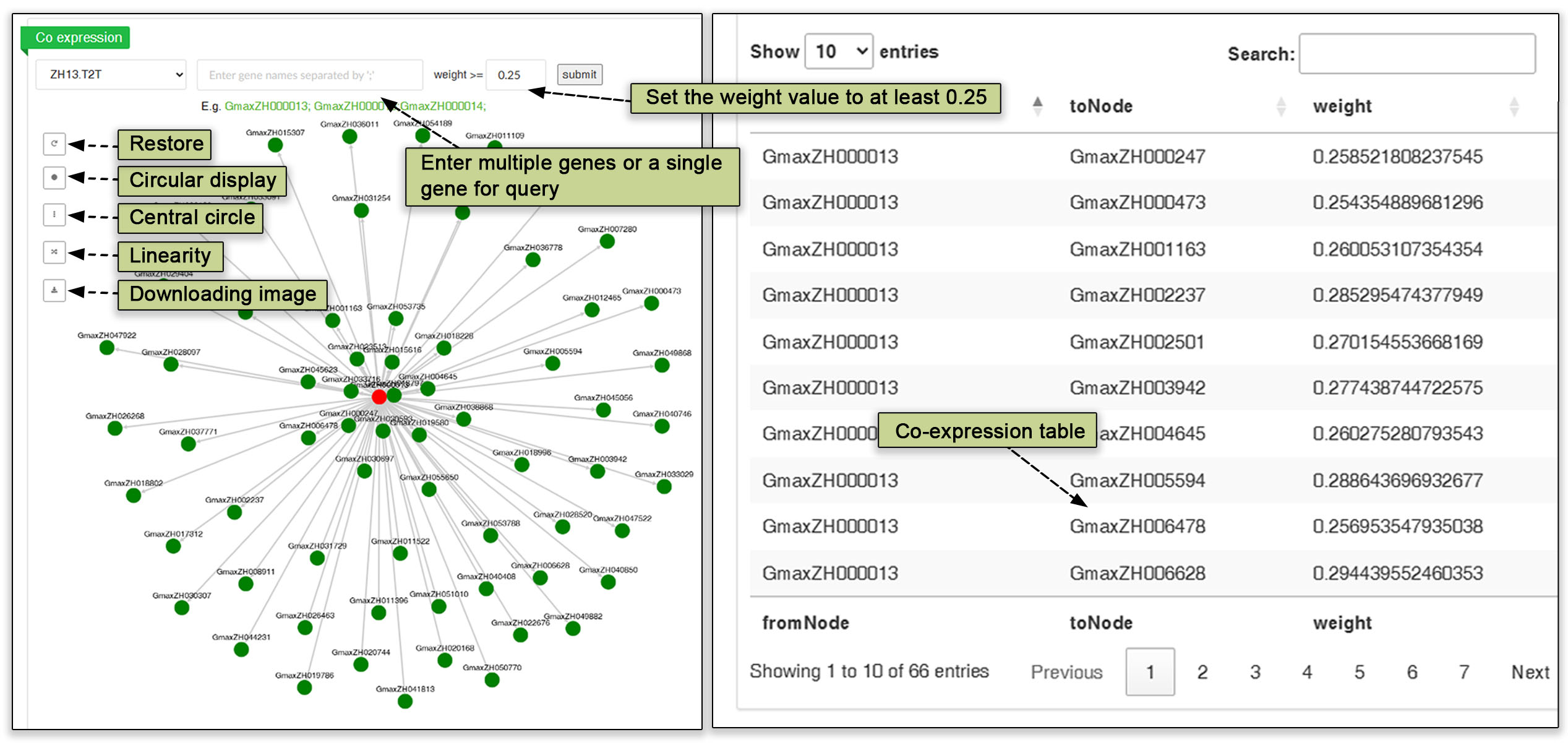Open the ZH13.T2T genome dropdown
Image resolution: width=1568 pixels, height=745 pixels.
point(111,75)
